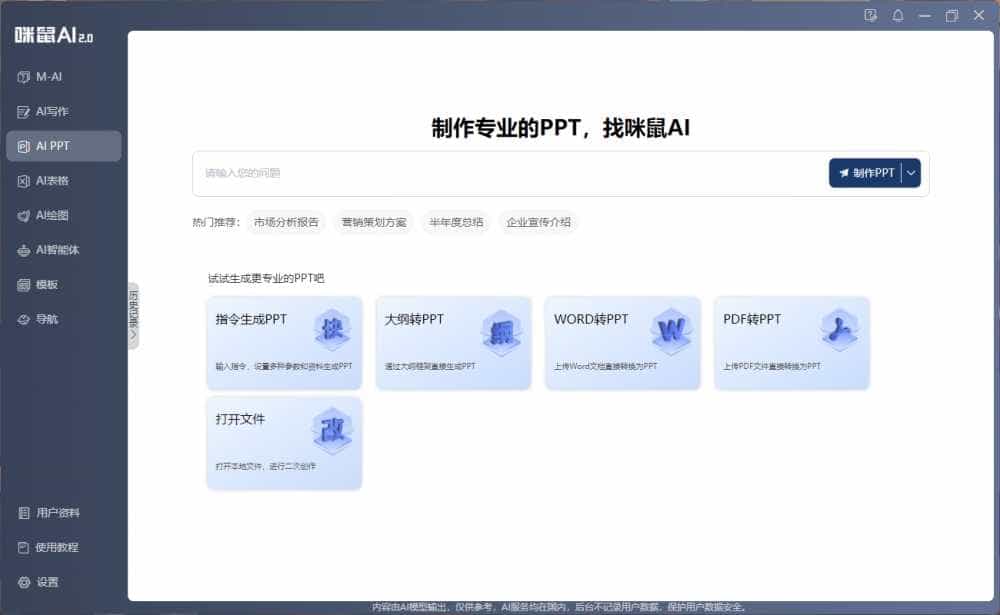Screen dimensions: 1000x615
Task: Open the 导航 navigation section
Action: click(44, 318)
